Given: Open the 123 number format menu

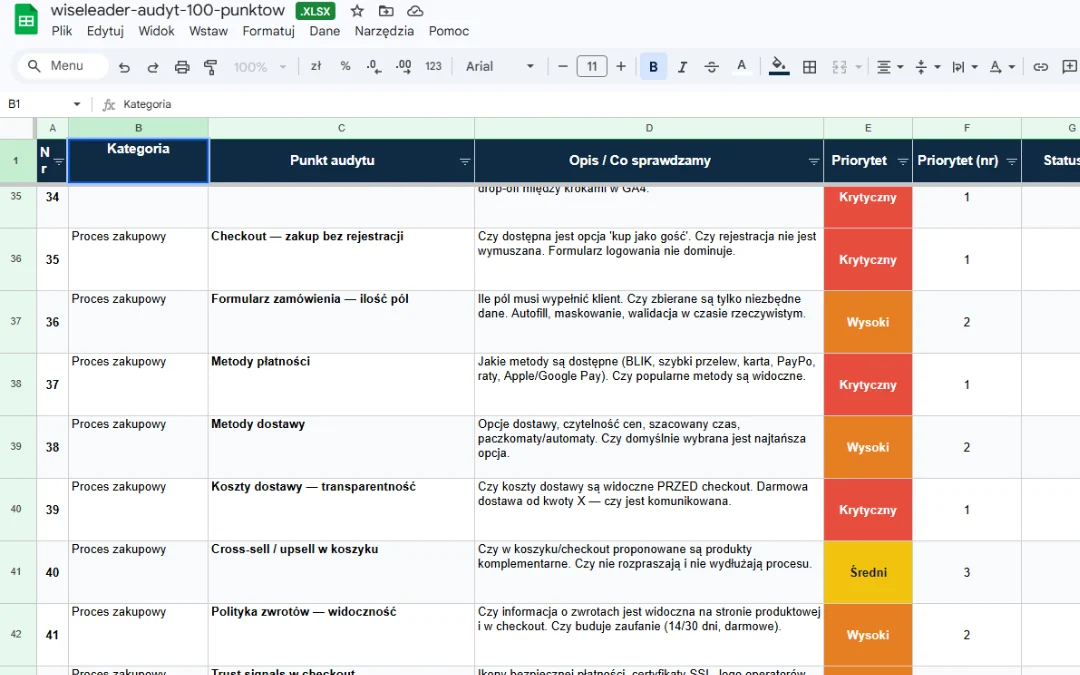Looking at the screenshot, I should [x=433, y=66].
